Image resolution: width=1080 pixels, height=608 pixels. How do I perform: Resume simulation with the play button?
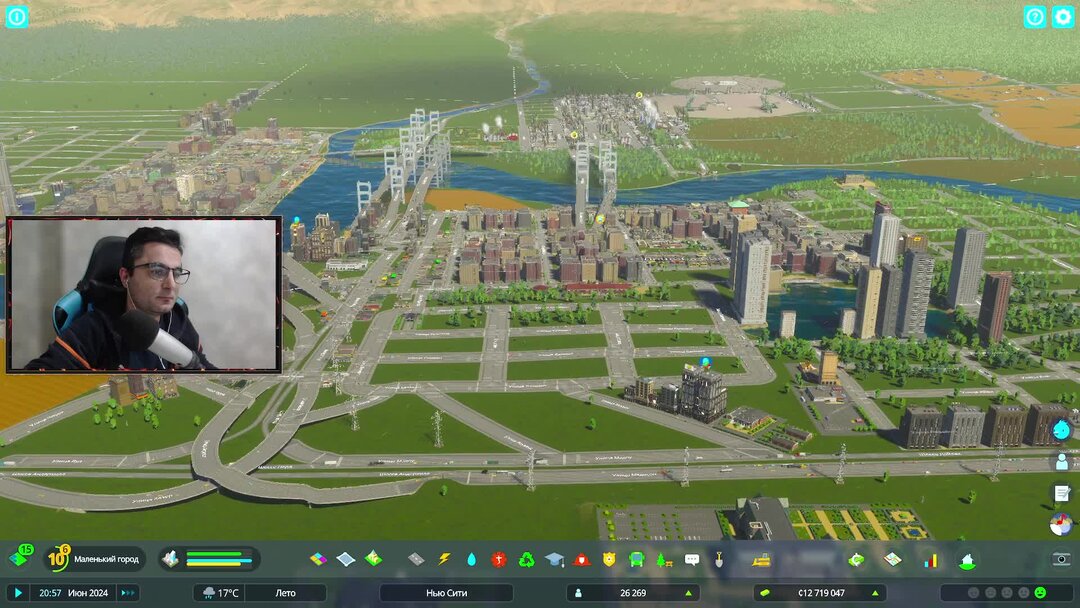click(18, 592)
